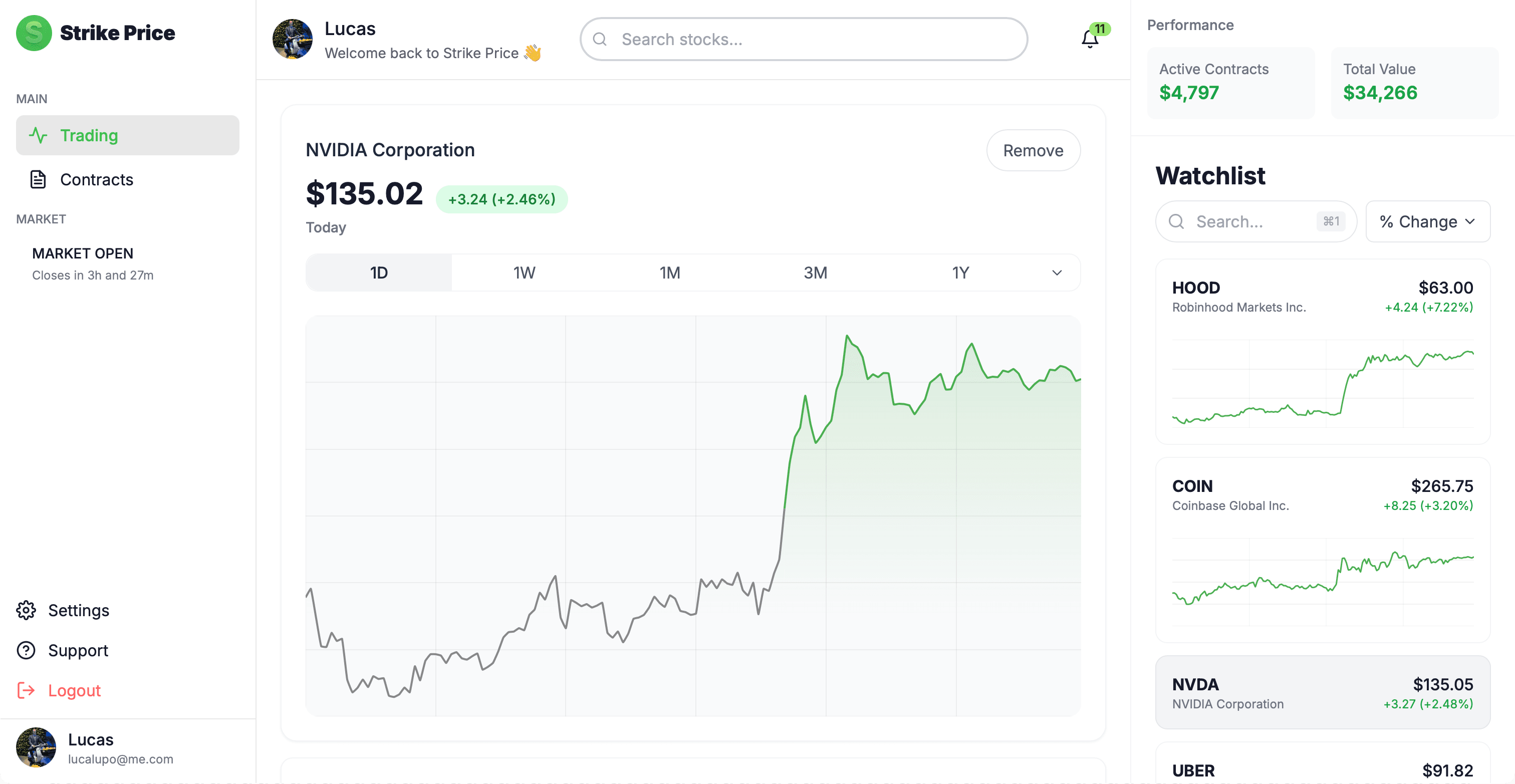Click the ⌘1 shortcut hint
Screen dimensions: 1515x784
pos(1331,221)
